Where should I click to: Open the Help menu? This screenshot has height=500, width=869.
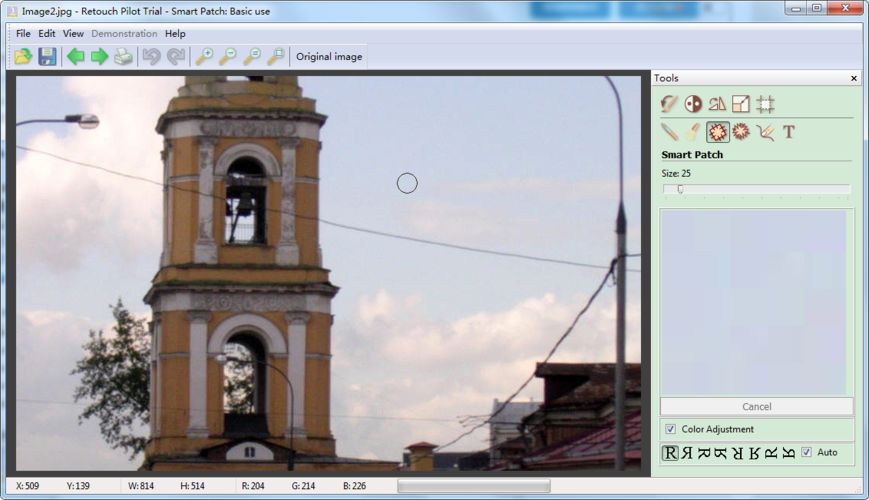175,33
